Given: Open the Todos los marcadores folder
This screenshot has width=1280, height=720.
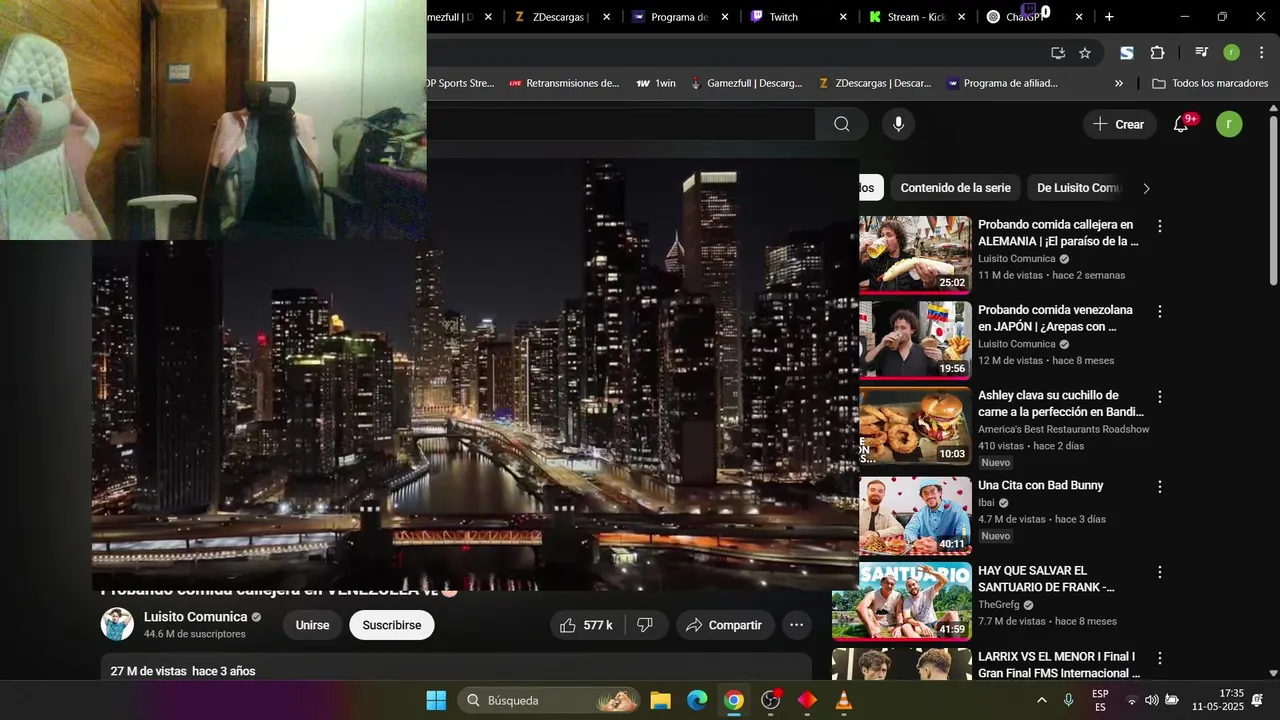Looking at the screenshot, I should click(x=1208, y=83).
